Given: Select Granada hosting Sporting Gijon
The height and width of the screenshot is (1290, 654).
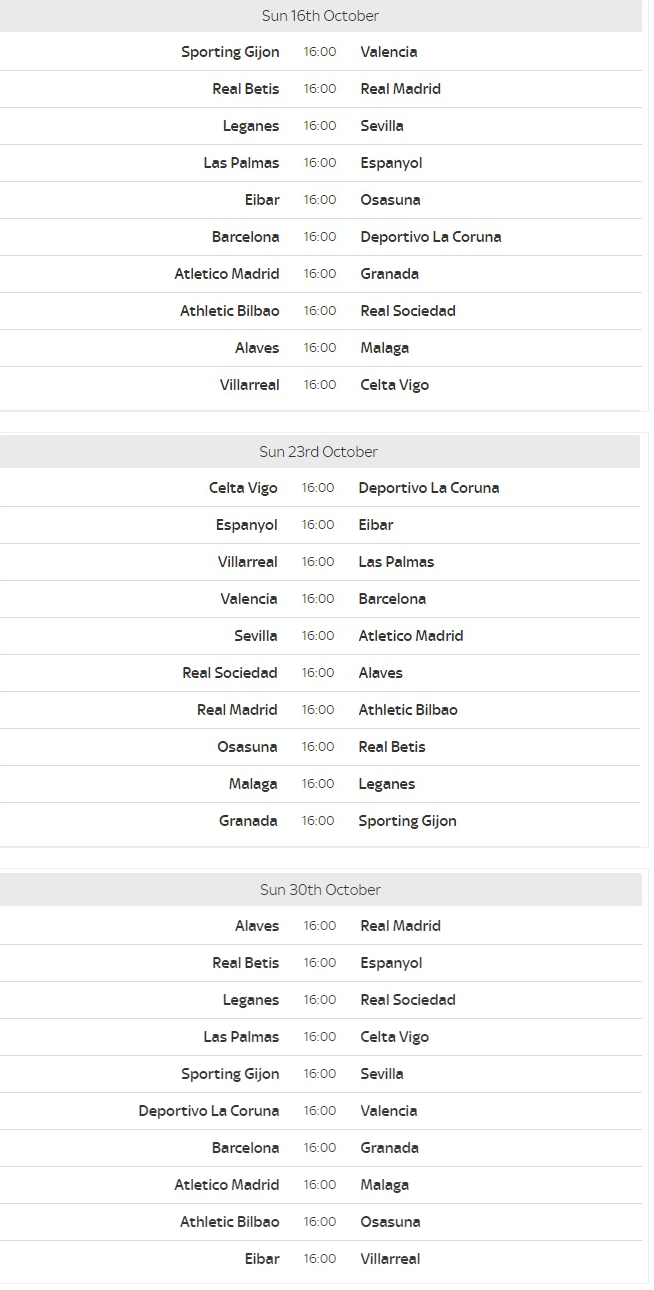Looking at the screenshot, I should click(248, 821).
